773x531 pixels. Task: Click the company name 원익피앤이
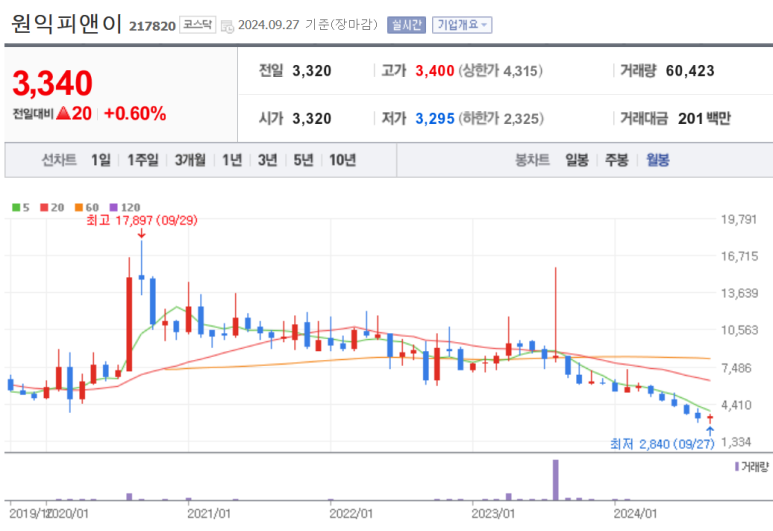coord(67,24)
